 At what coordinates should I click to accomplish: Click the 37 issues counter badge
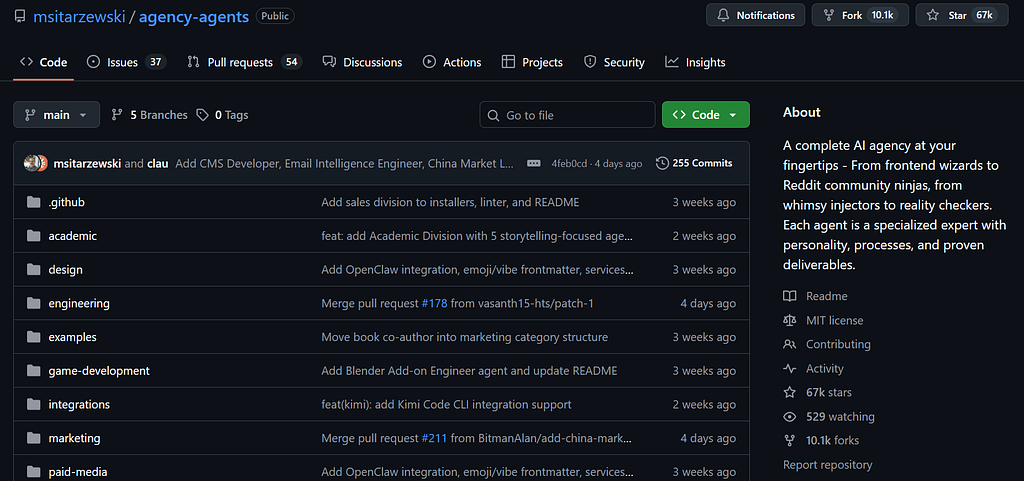[155, 63]
